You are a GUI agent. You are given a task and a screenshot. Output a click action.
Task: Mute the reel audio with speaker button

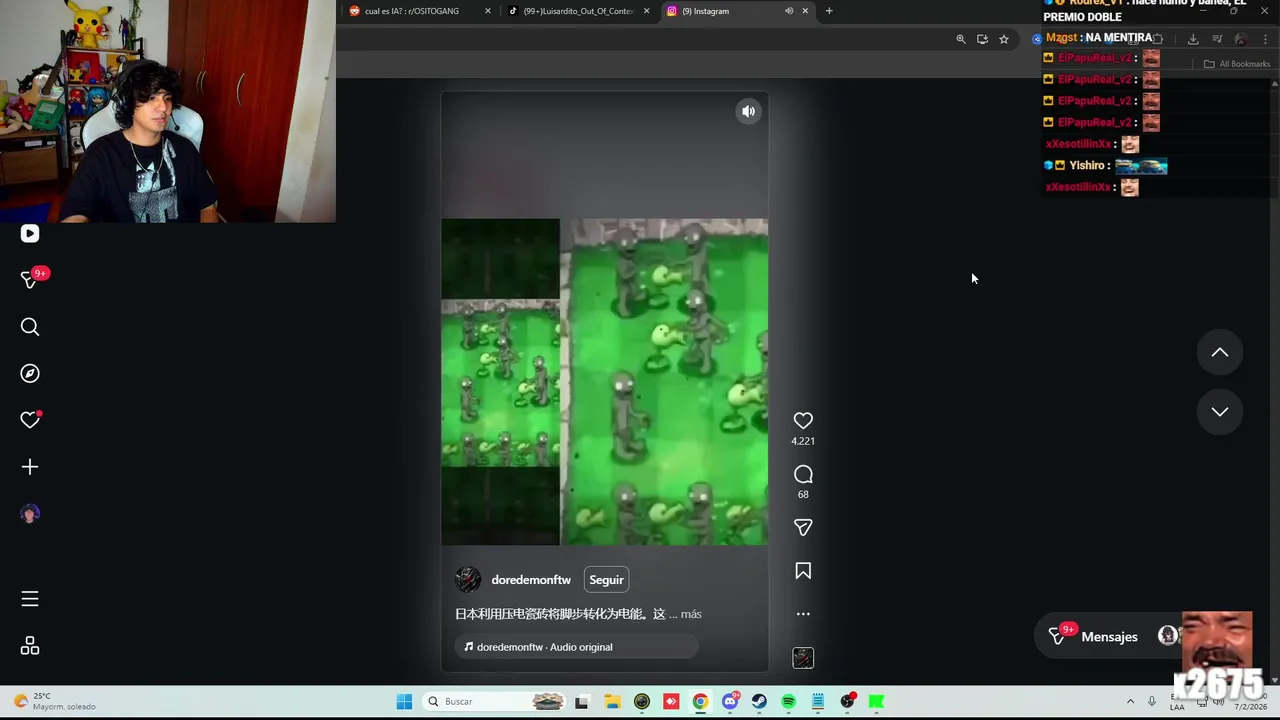pyautogui.click(x=748, y=112)
